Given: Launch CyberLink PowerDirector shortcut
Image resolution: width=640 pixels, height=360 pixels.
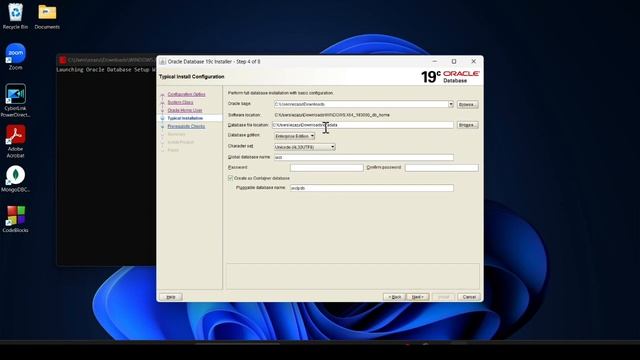Looking at the screenshot, I should point(16,100).
